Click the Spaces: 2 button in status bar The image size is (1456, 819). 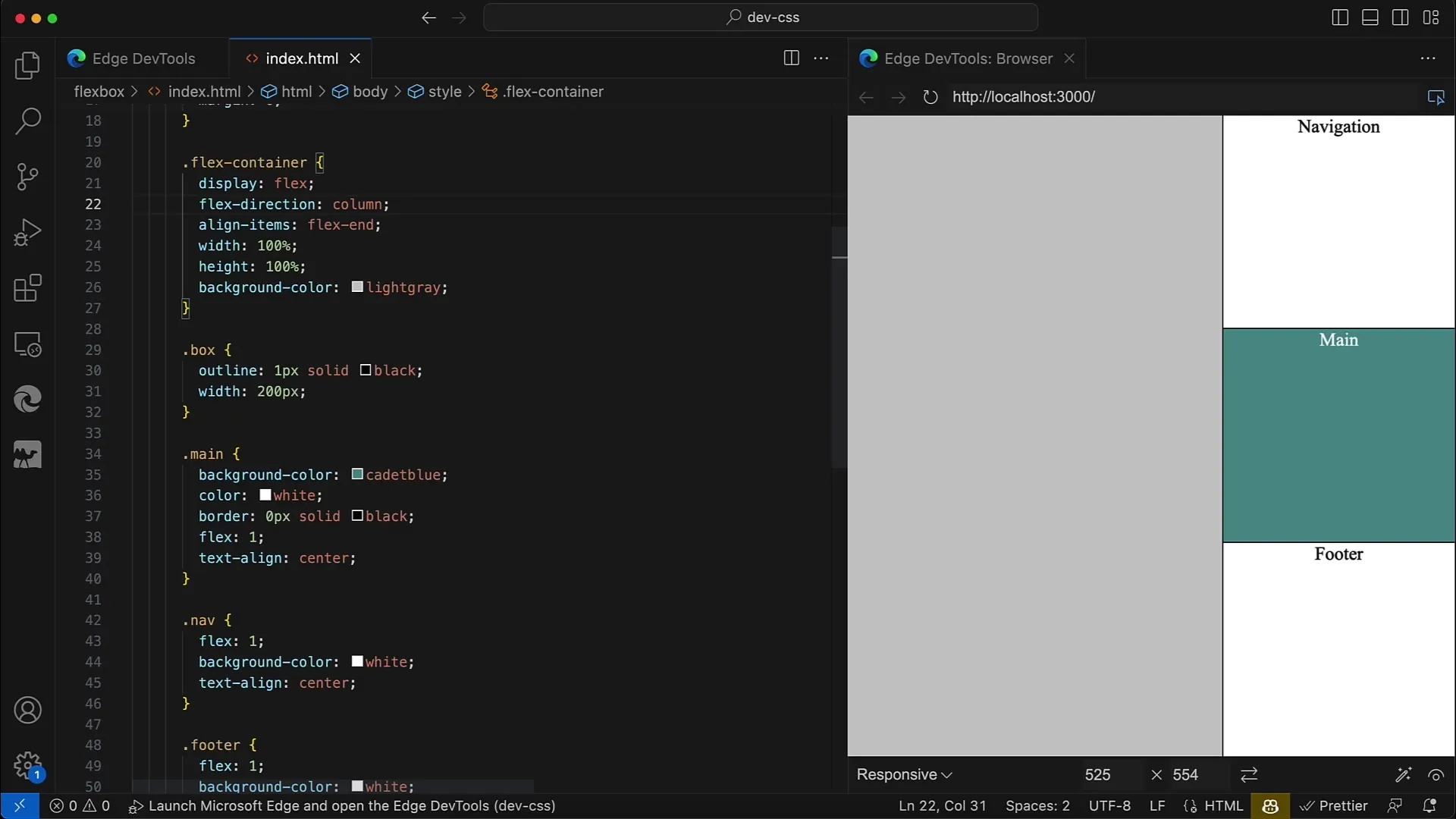(x=1037, y=805)
